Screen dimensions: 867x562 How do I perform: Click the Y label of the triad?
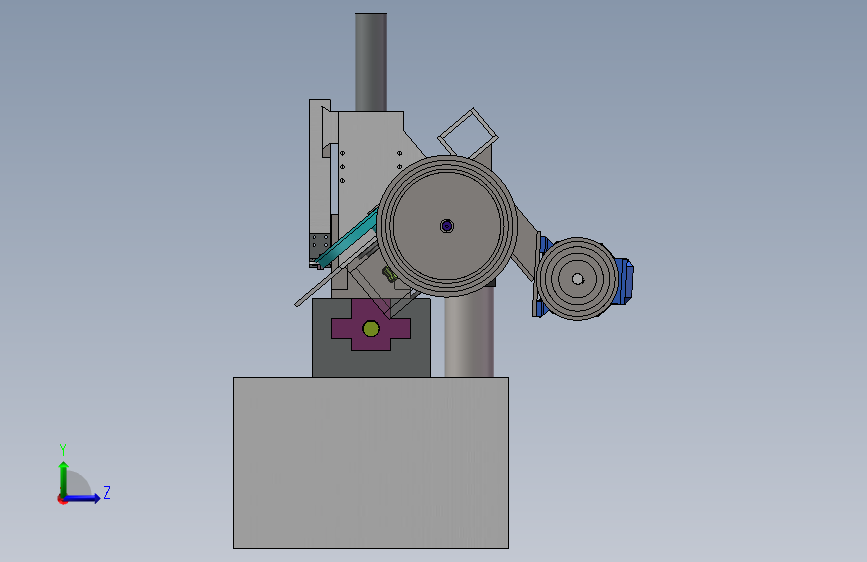click(63, 449)
